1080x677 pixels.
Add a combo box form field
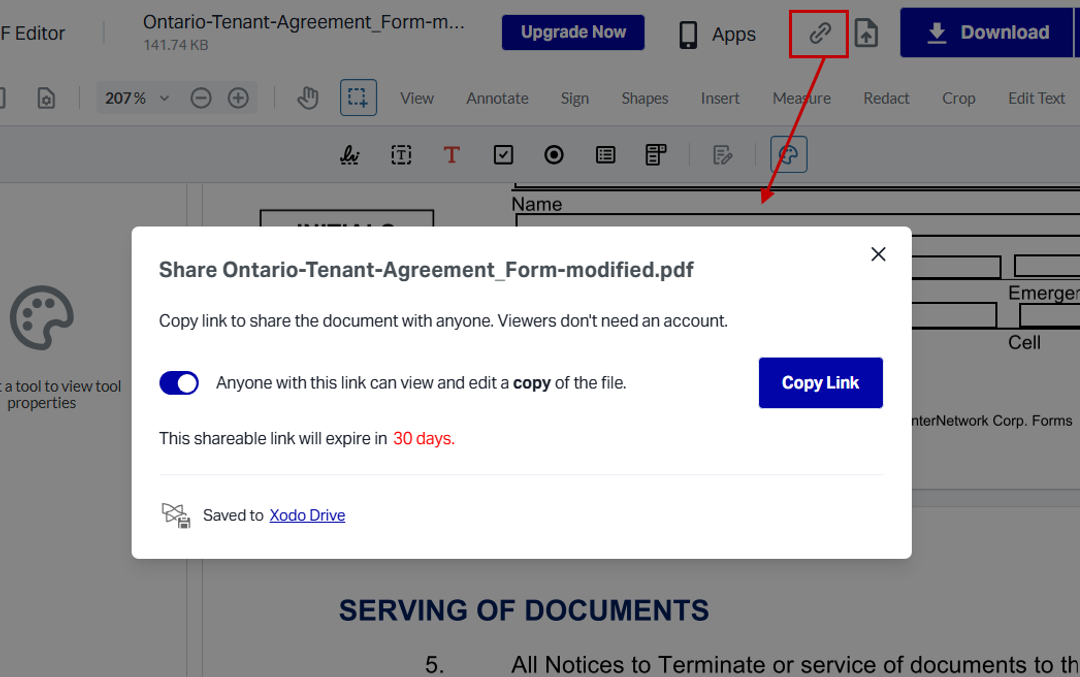[656, 155]
